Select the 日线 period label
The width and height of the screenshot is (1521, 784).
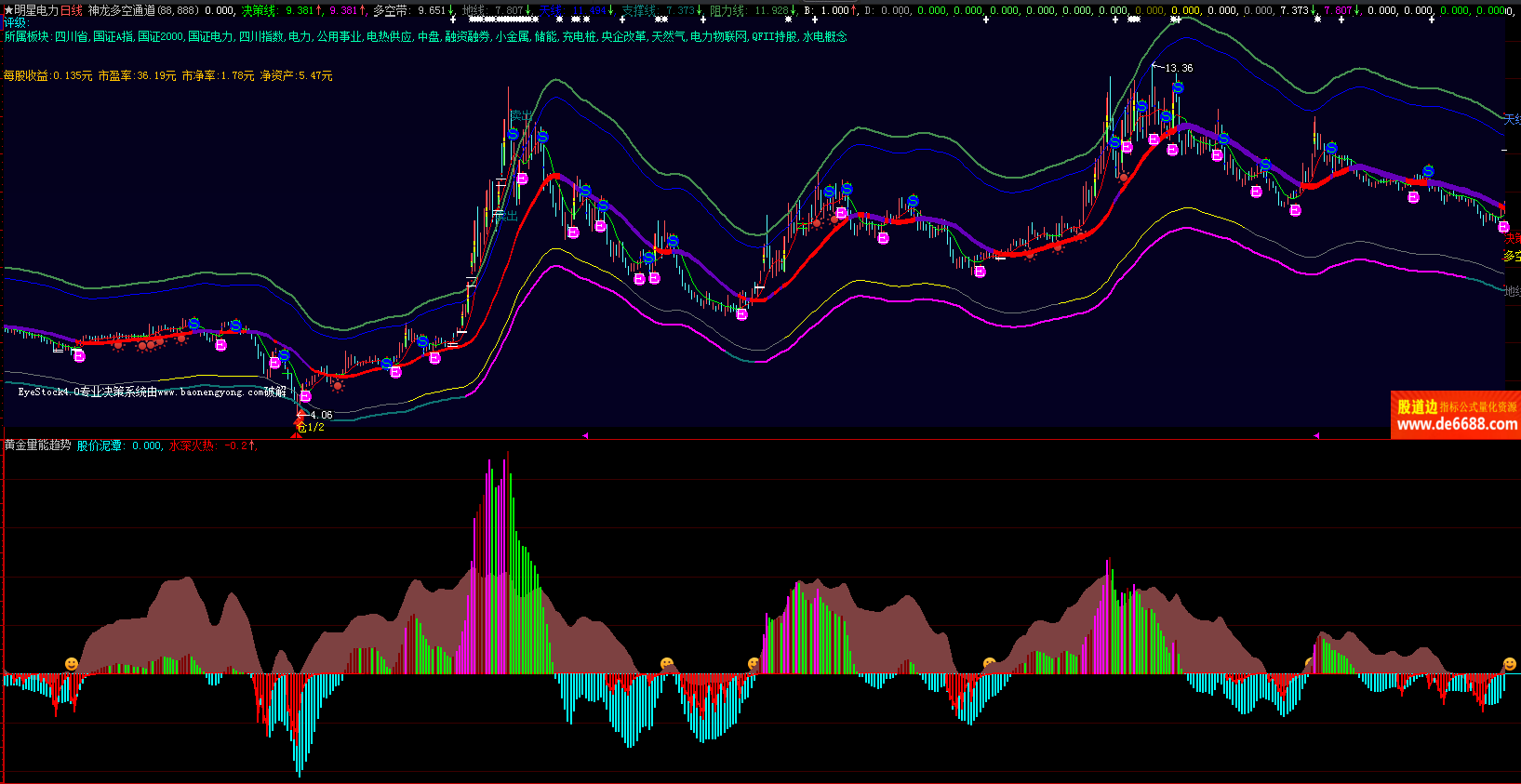[72, 10]
